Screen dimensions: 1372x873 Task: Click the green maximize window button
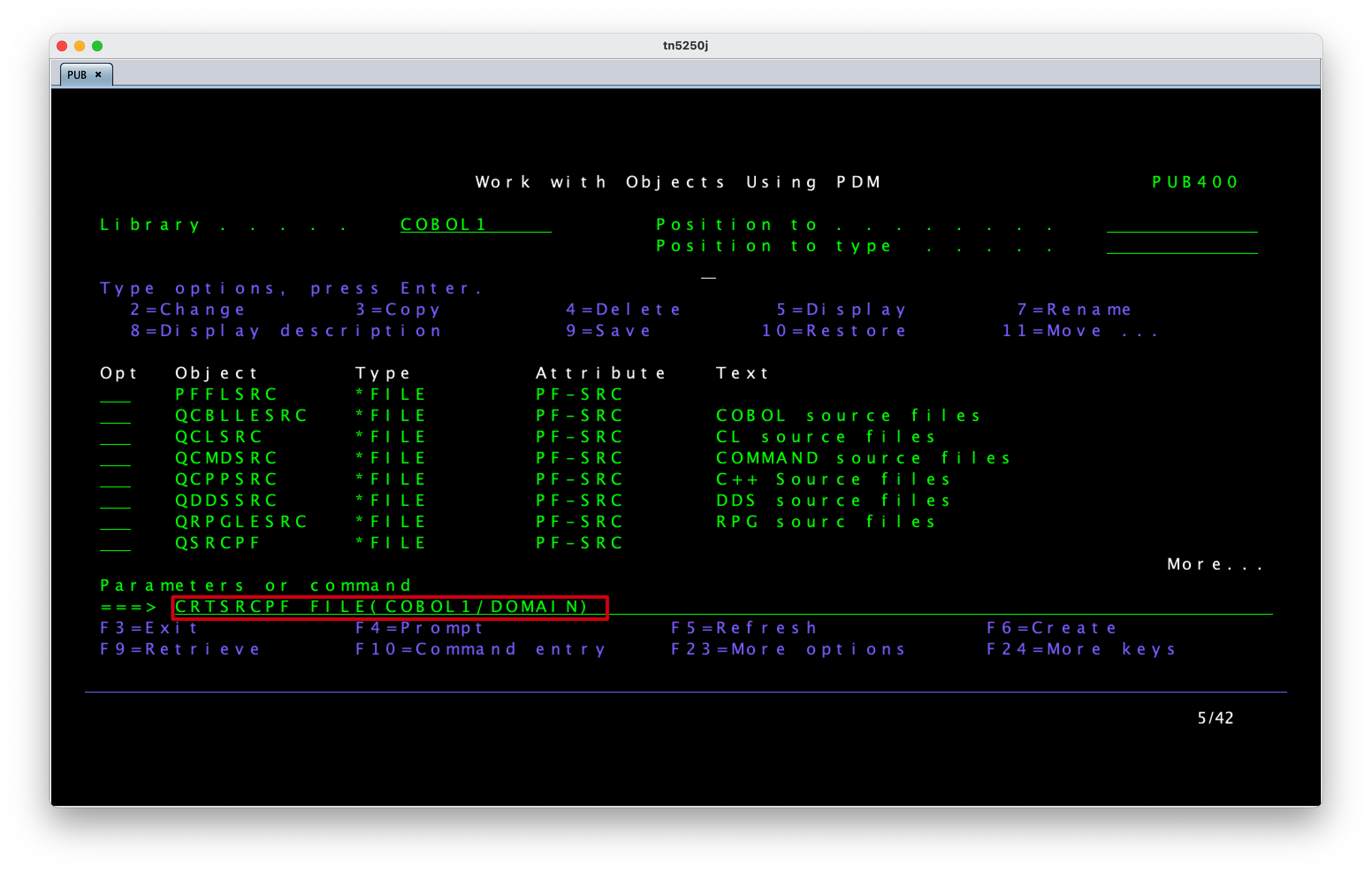point(97,46)
